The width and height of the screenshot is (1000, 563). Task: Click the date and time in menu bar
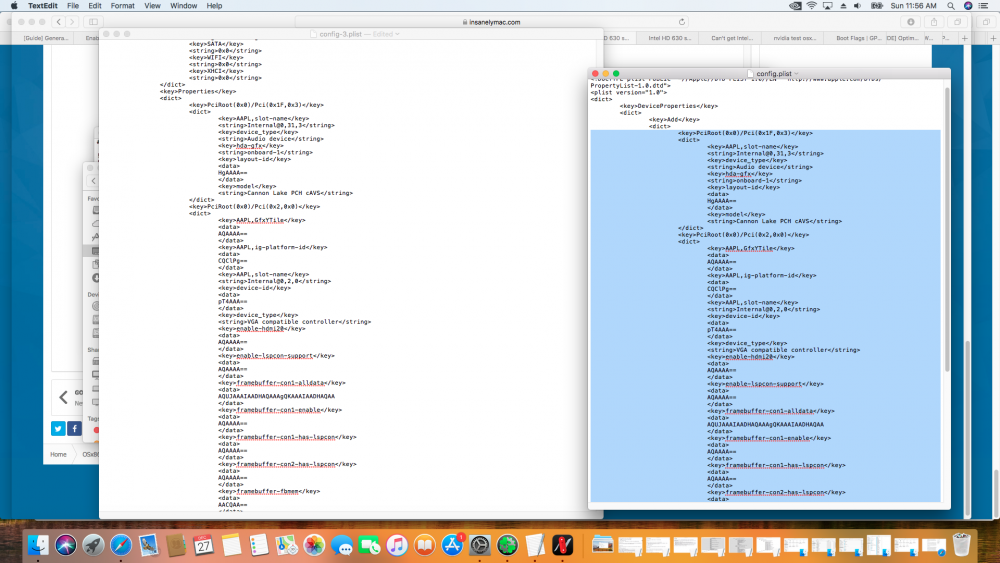coord(913,6)
